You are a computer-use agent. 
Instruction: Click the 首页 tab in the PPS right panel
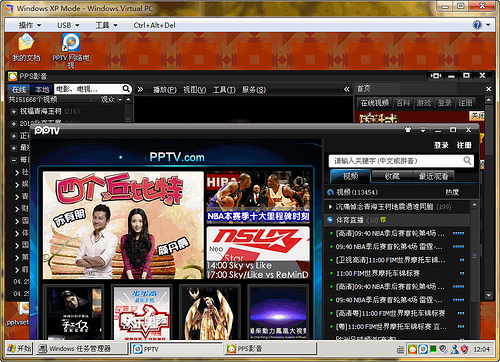(x=364, y=89)
